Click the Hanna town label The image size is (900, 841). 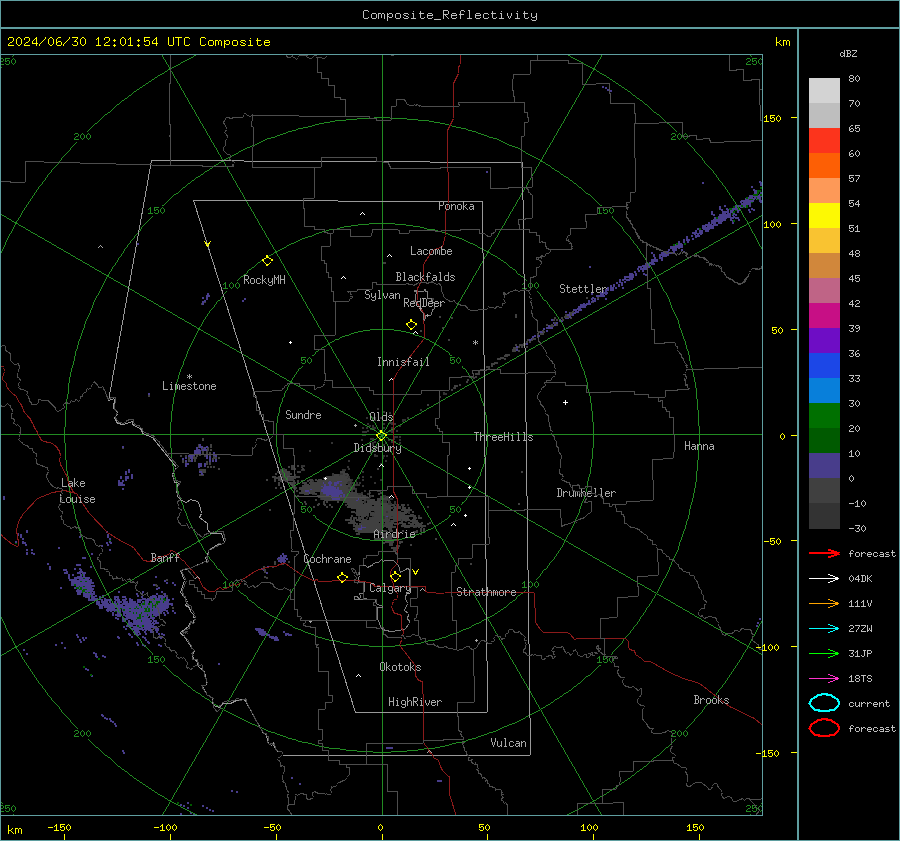click(x=699, y=446)
